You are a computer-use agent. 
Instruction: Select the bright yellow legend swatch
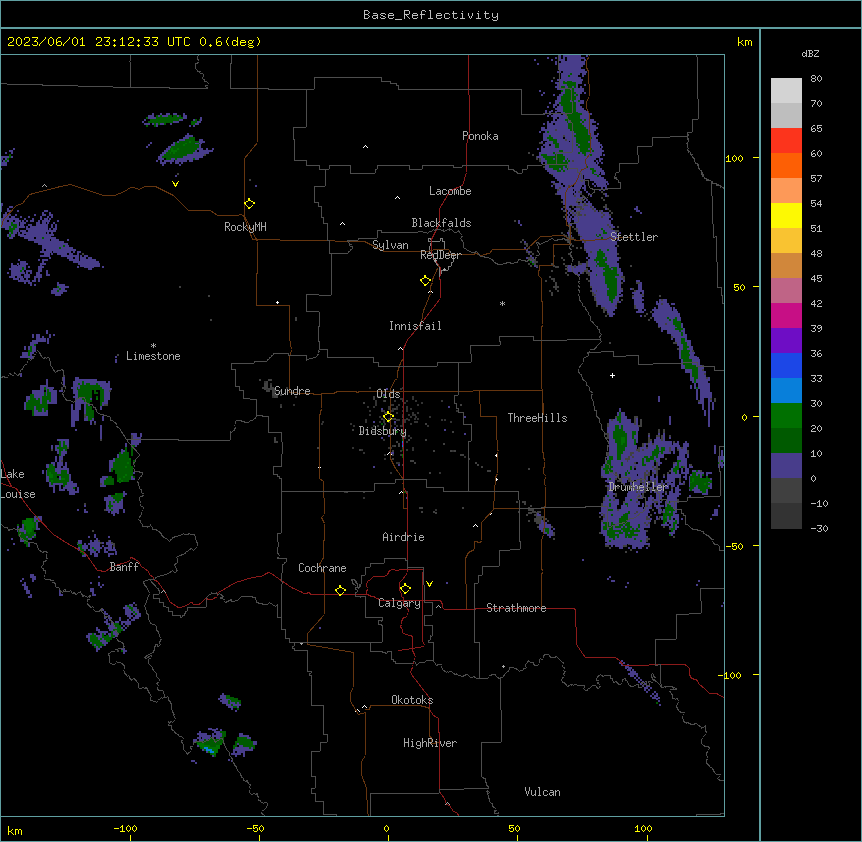click(x=786, y=215)
